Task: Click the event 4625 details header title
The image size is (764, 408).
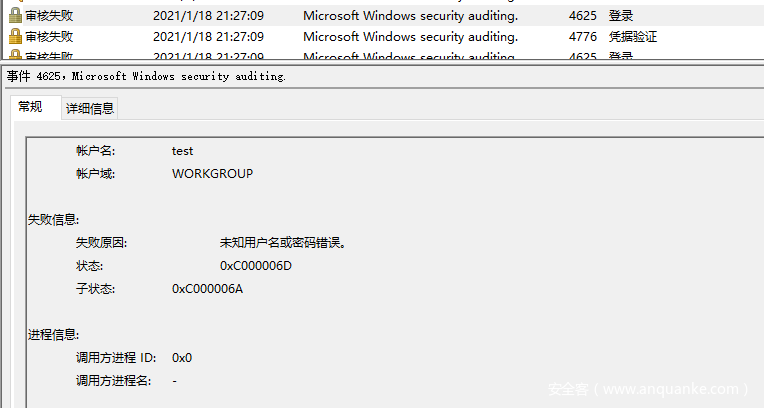Action: pos(146,76)
